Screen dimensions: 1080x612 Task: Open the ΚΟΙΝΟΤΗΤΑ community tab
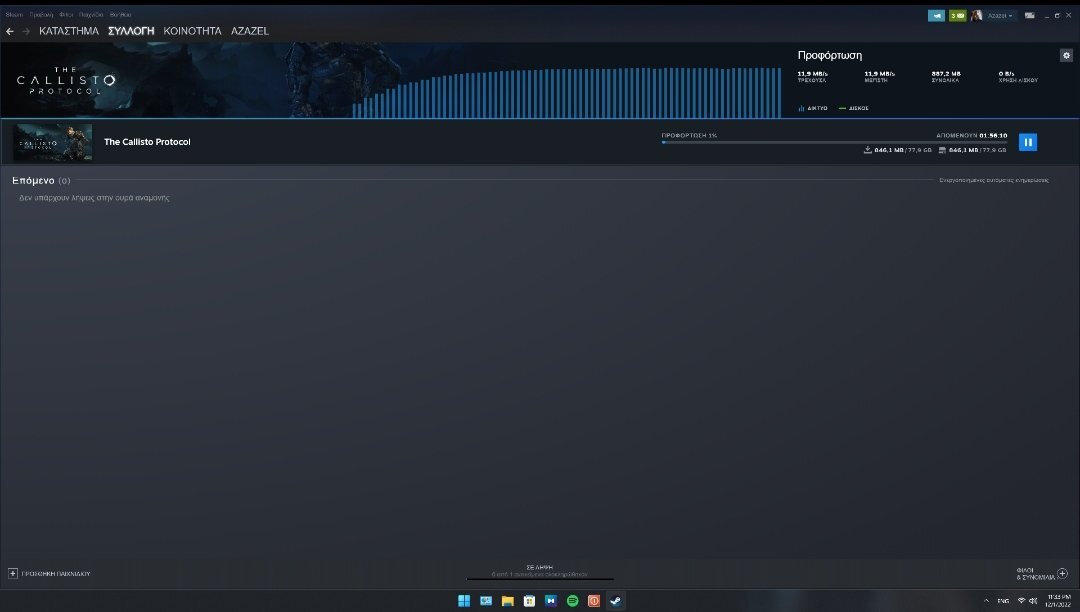(192, 31)
